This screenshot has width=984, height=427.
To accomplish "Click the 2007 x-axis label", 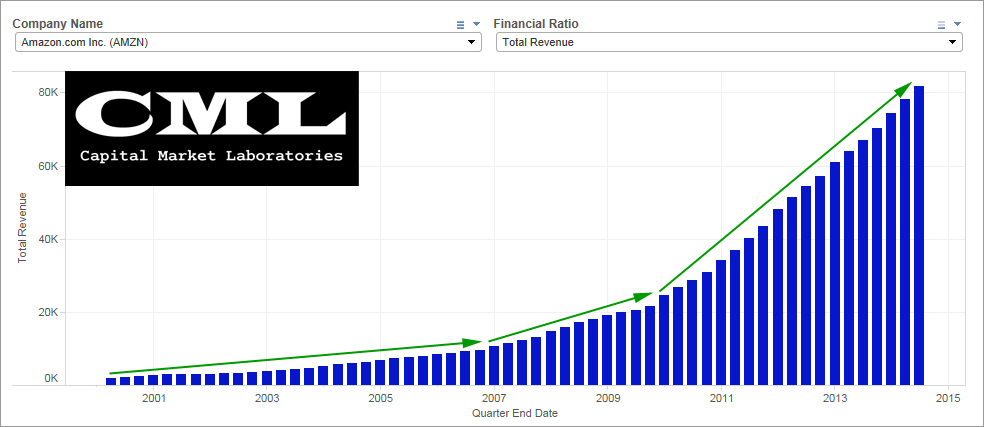I will [494, 399].
